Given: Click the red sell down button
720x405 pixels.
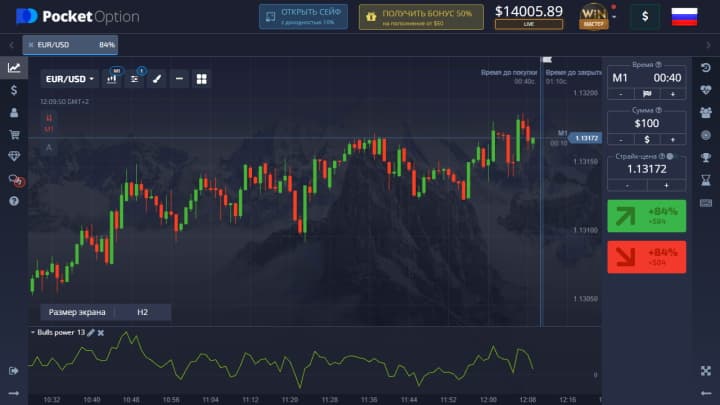Looking at the screenshot, I should click(x=646, y=256).
